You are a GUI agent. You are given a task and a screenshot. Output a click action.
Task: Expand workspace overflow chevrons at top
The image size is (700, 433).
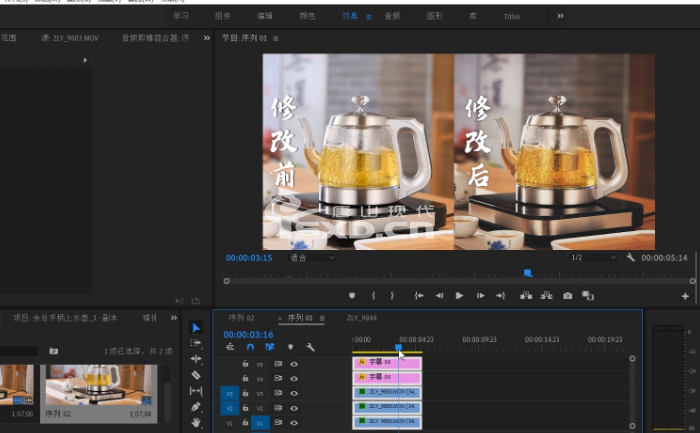pos(560,16)
